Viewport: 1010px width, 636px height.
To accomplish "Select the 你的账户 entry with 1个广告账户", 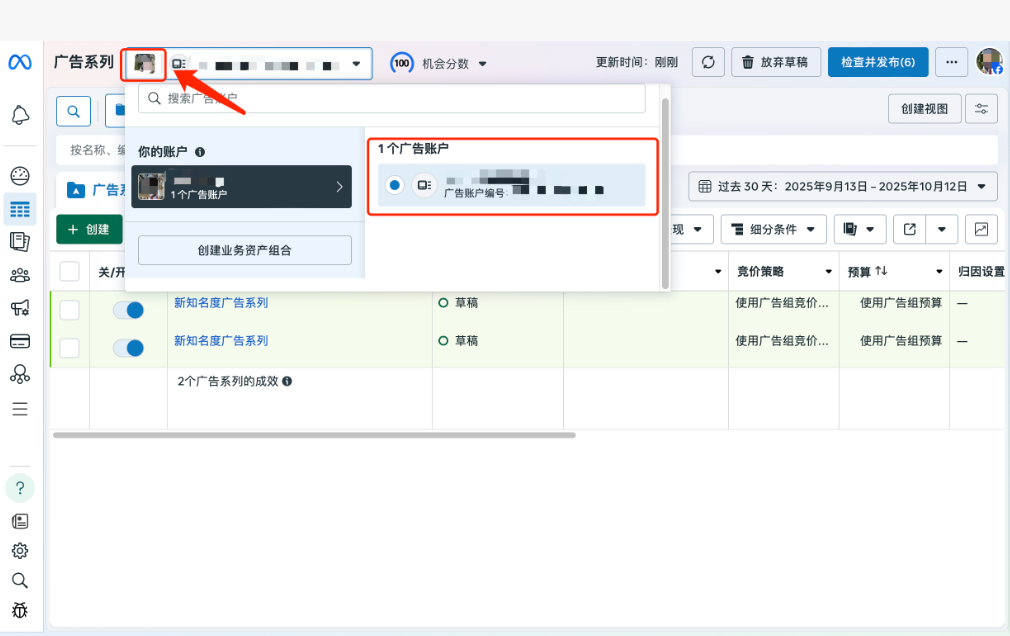I will [x=241, y=186].
